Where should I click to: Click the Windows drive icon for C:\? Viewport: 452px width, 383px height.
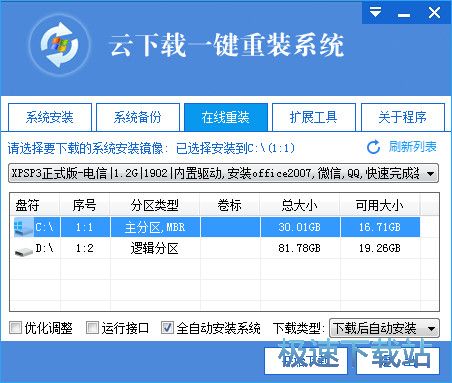tap(23, 227)
